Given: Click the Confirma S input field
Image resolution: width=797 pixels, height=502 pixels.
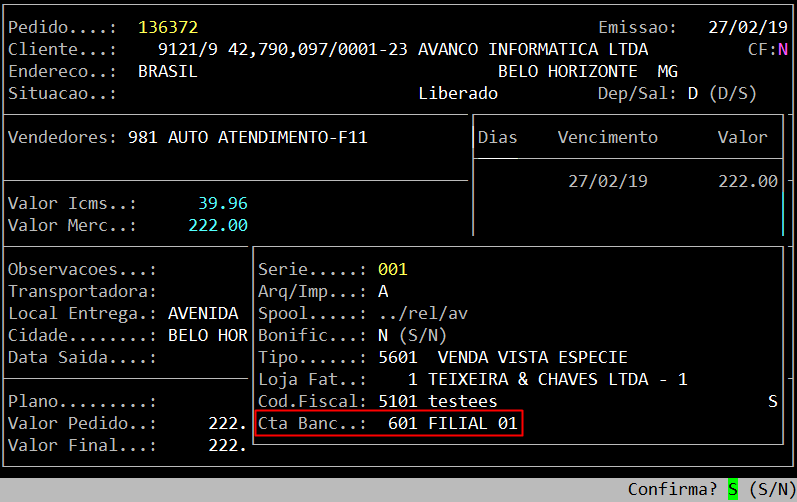Looking at the screenshot, I should click(733, 490).
